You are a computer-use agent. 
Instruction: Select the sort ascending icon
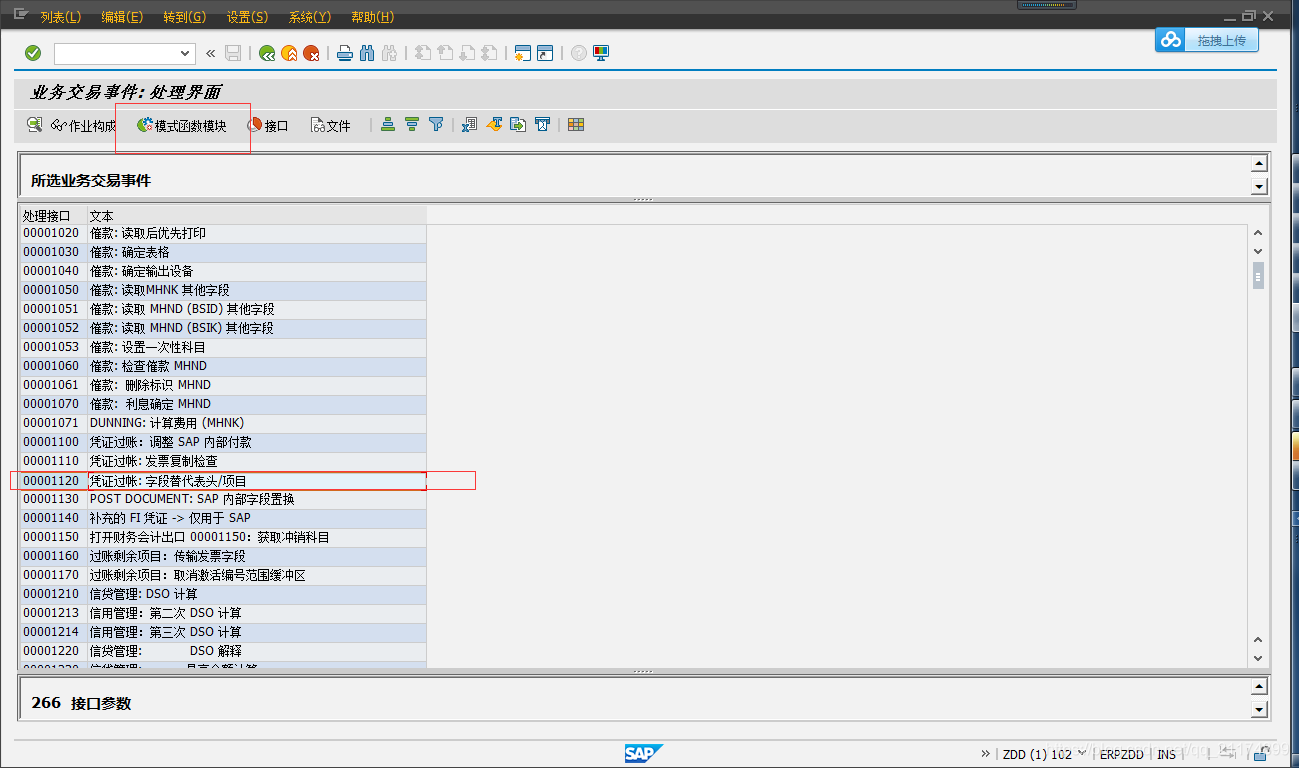pyautogui.click(x=388, y=125)
